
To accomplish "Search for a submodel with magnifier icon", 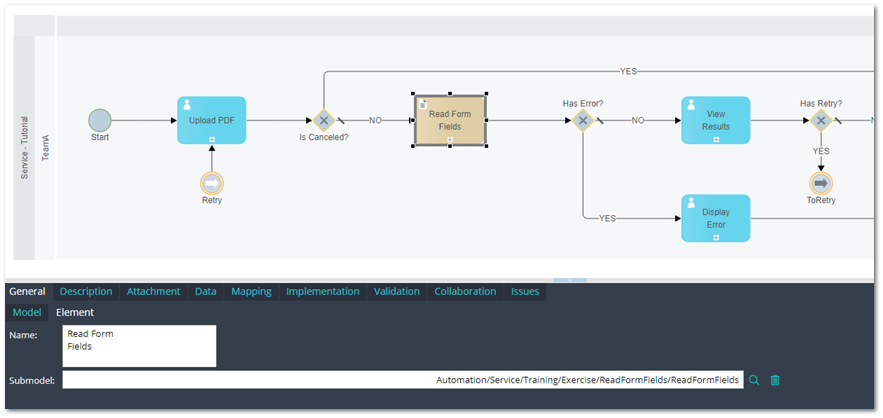I will tap(754, 380).
